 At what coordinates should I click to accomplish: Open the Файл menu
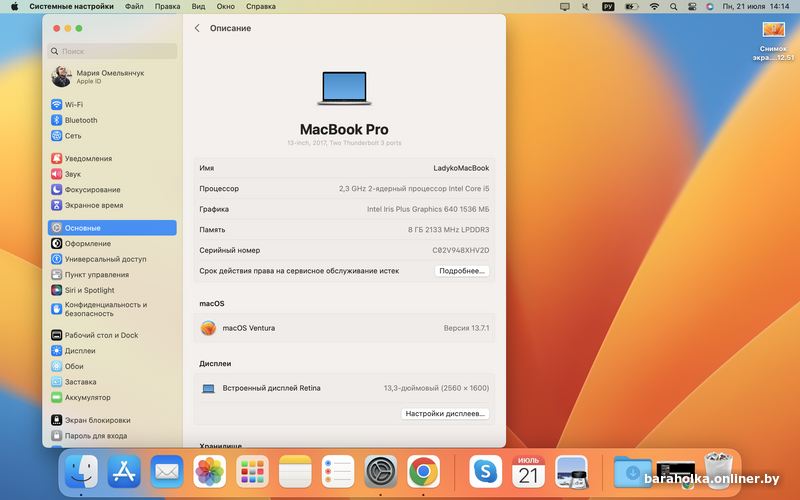pyautogui.click(x=134, y=7)
